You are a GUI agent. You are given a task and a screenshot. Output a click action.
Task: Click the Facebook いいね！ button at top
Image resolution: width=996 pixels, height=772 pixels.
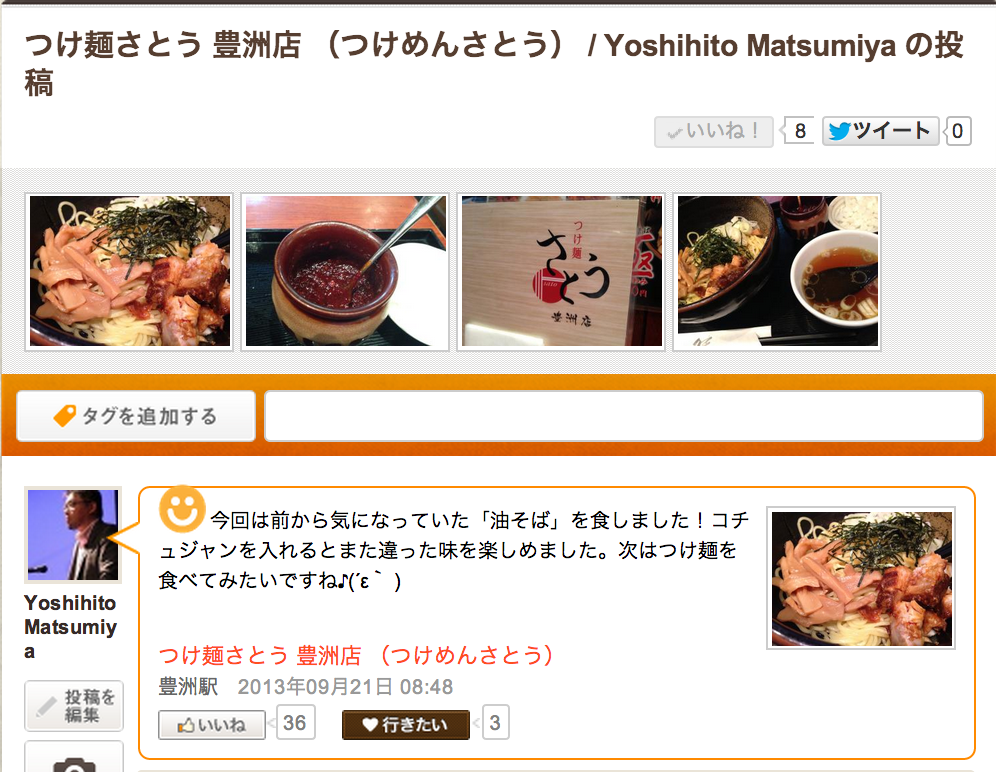713,132
